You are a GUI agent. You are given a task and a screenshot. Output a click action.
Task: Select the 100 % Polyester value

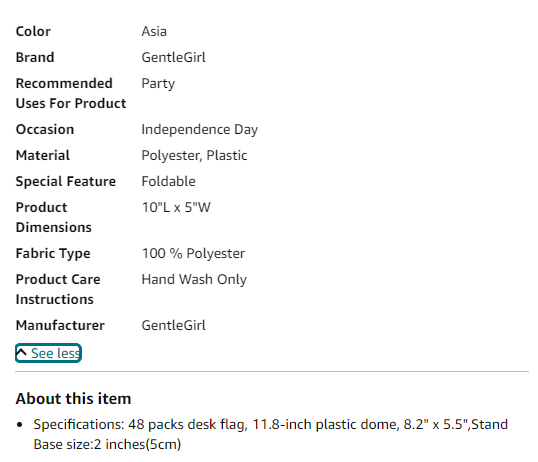coord(193,254)
